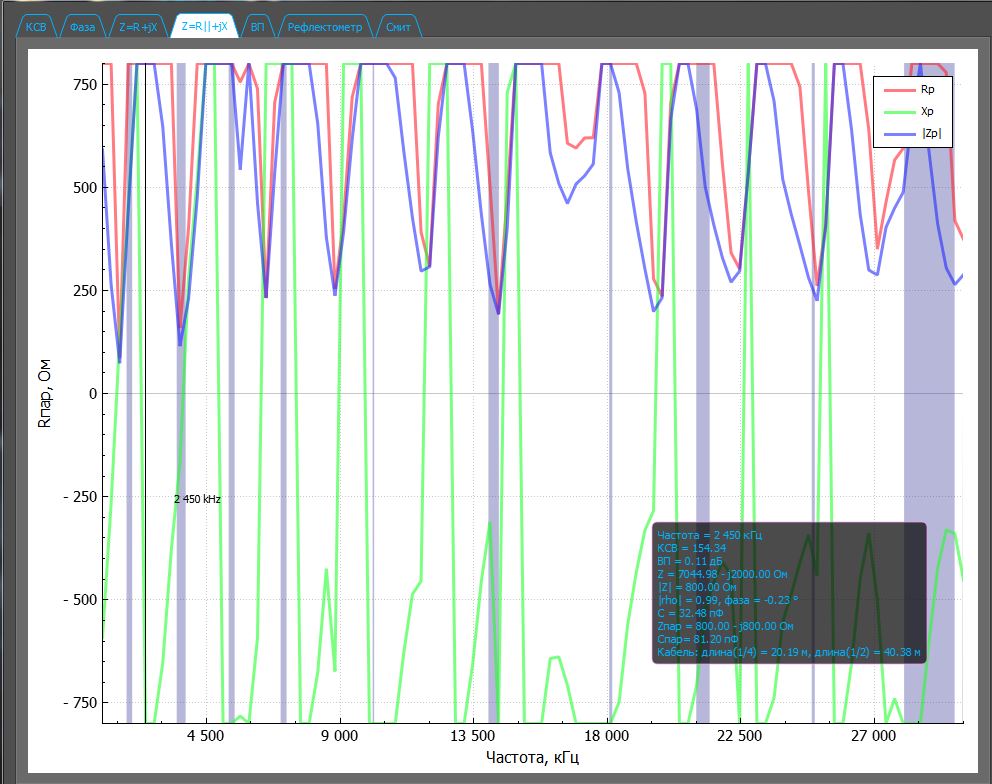
Task: Click the 13 500 frequency axis label
Action: tap(473, 738)
